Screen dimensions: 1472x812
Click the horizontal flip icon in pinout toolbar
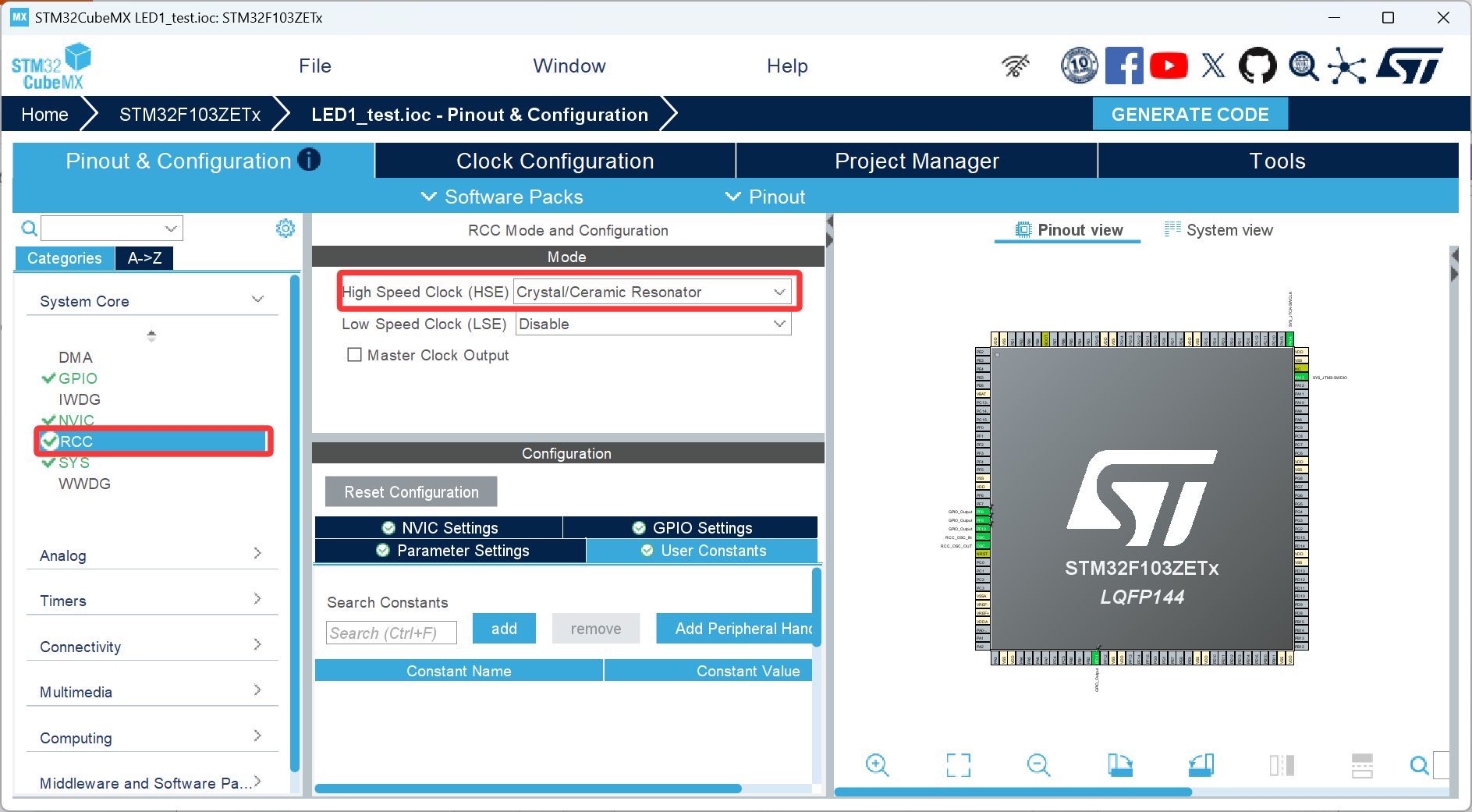point(1282,765)
